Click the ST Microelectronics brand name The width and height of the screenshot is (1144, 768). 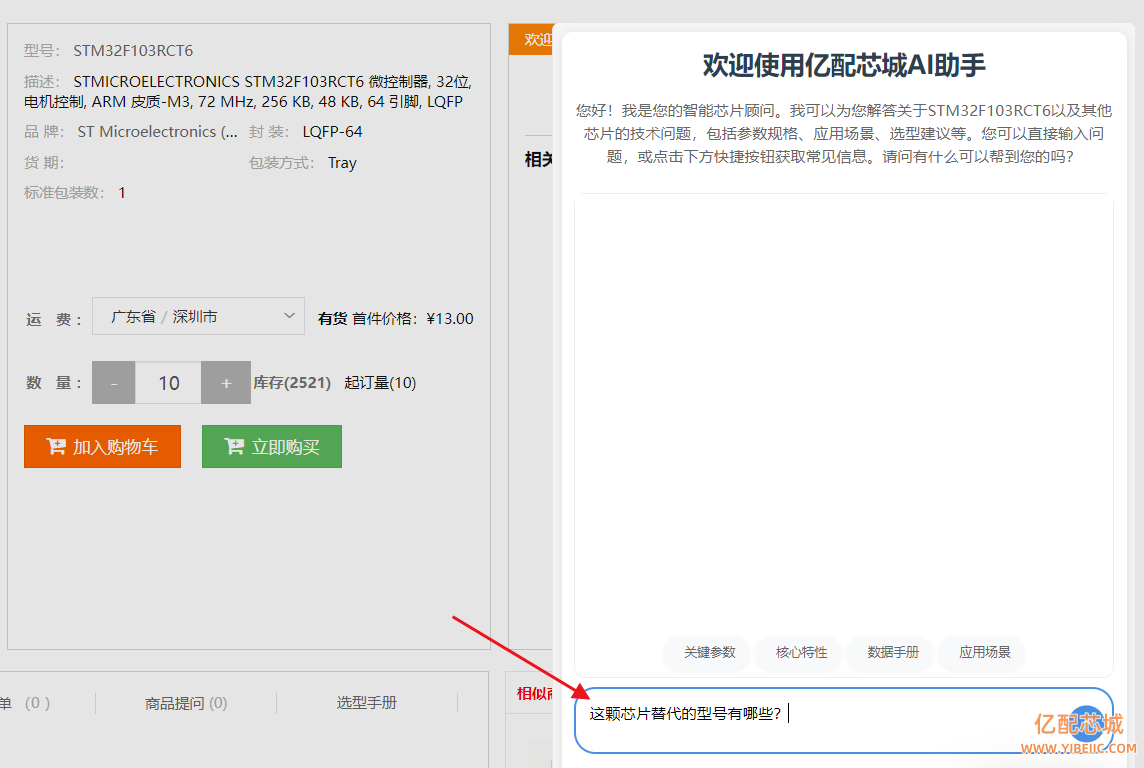tap(157, 132)
